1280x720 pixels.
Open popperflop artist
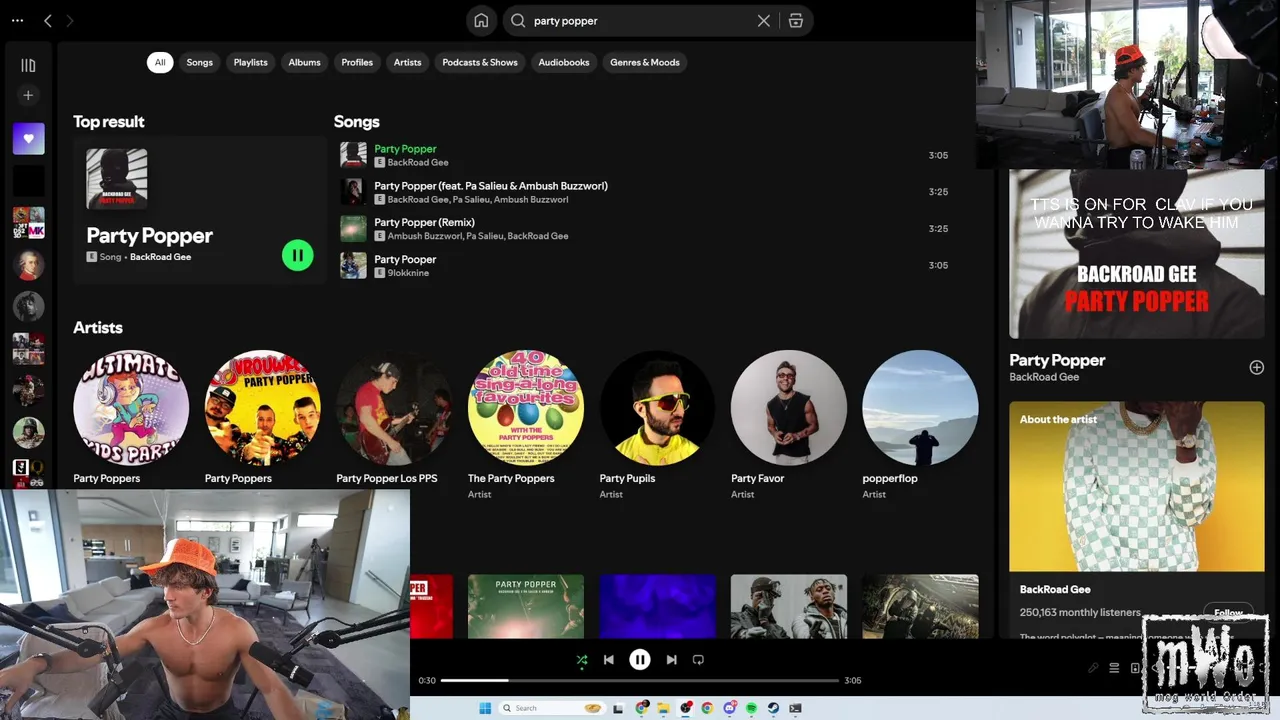pos(920,407)
